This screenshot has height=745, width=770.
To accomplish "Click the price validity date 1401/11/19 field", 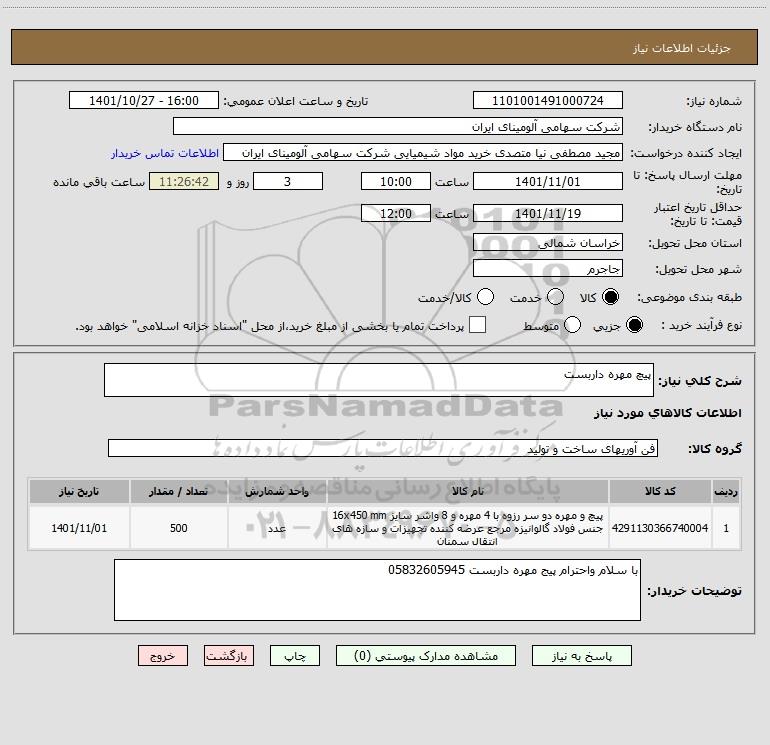I will (548, 214).
